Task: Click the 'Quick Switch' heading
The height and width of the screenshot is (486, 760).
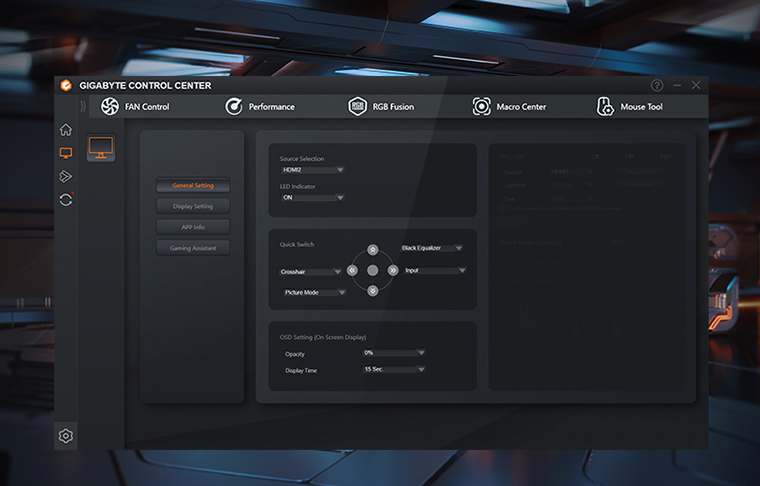Action: pyautogui.click(x=297, y=244)
